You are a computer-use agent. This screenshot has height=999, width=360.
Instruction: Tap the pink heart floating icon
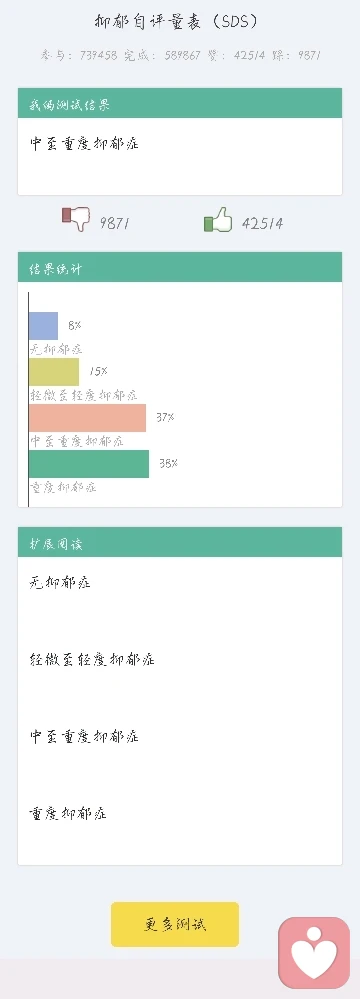[x=314, y=952]
